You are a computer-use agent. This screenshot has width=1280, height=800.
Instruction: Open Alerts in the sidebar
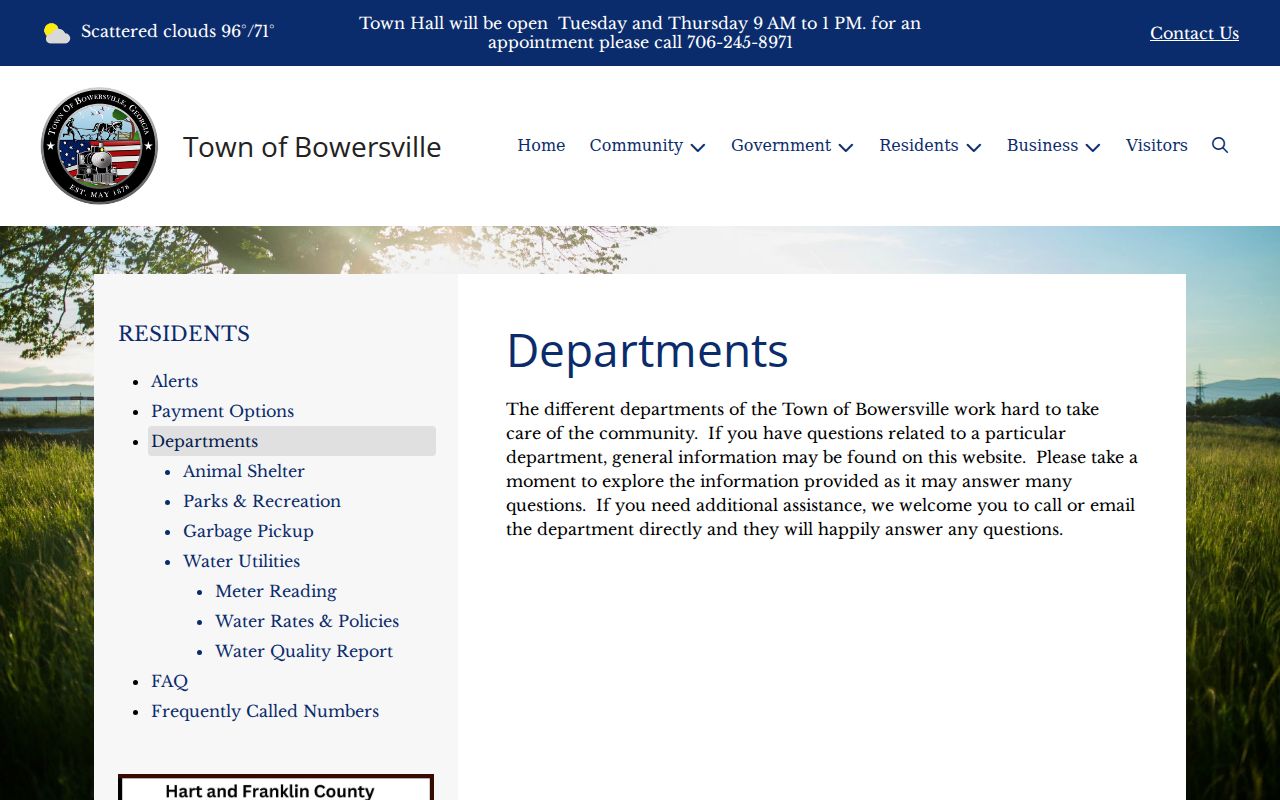point(175,381)
